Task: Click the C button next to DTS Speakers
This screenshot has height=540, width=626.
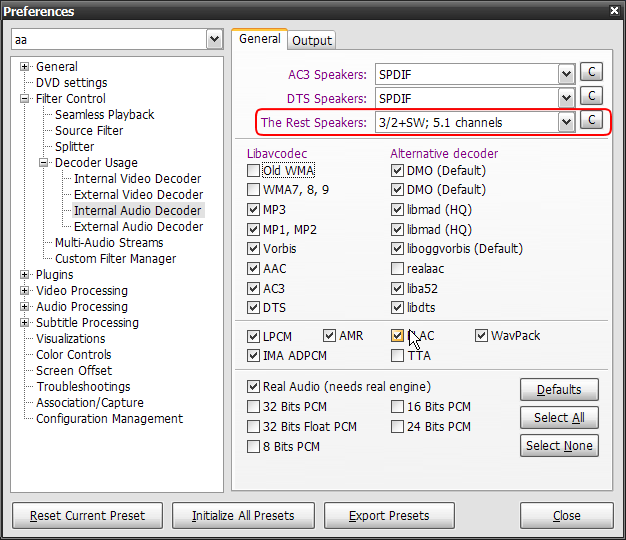Action: pos(591,97)
